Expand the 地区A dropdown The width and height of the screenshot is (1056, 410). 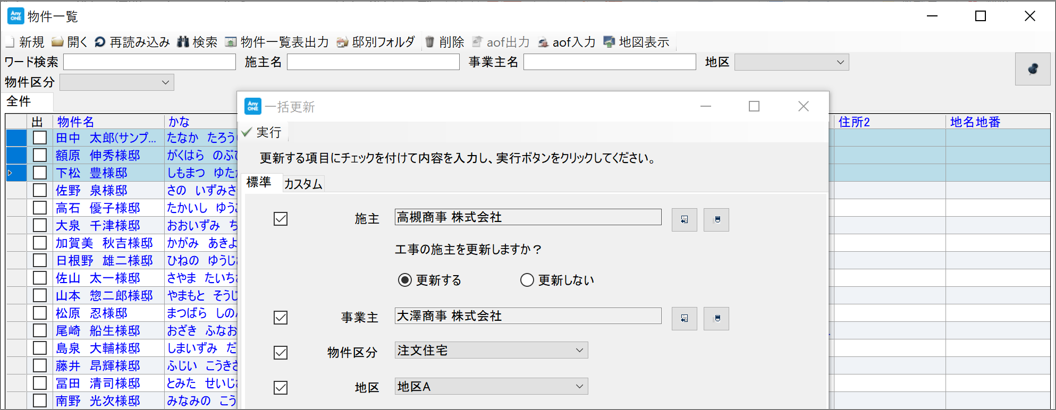coord(491,386)
